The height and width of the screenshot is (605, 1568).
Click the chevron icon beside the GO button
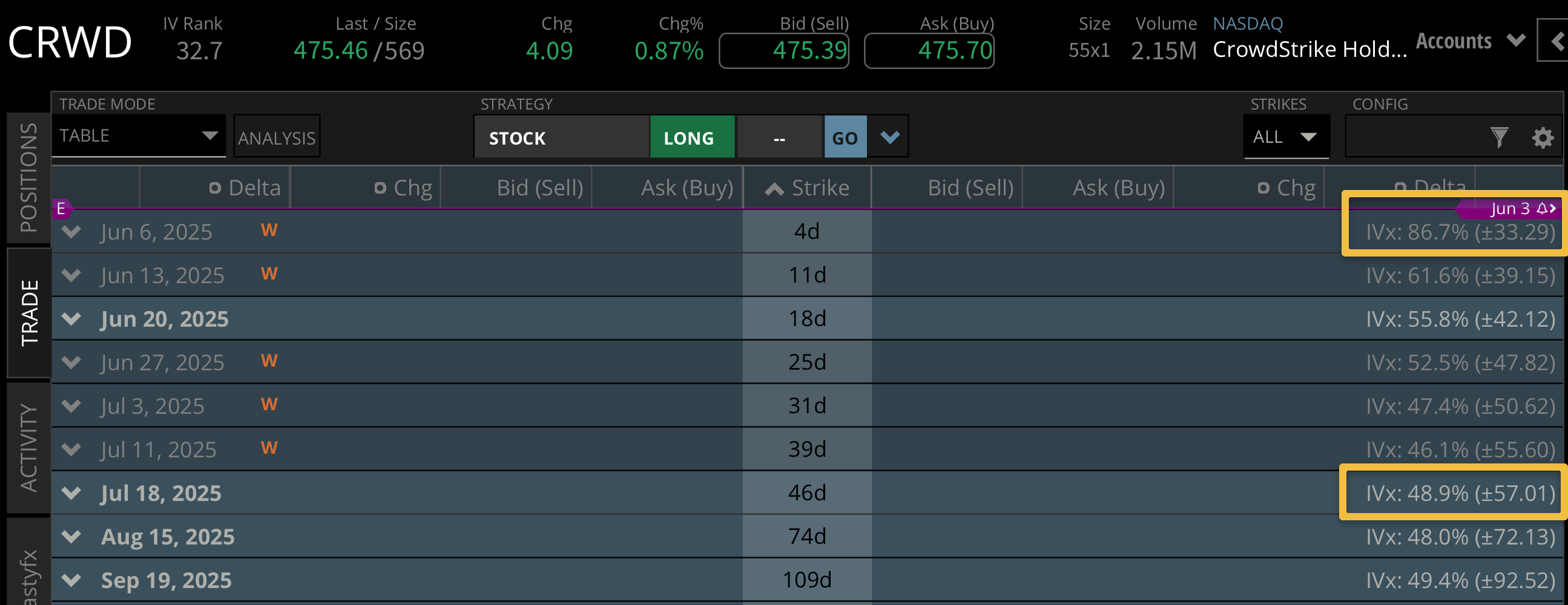[889, 137]
